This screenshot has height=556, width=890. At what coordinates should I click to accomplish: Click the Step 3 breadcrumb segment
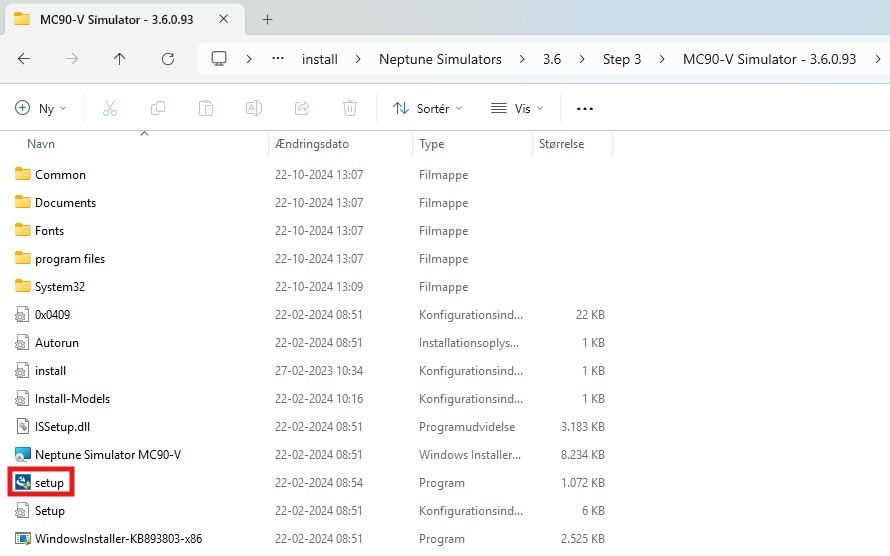click(x=622, y=59)
